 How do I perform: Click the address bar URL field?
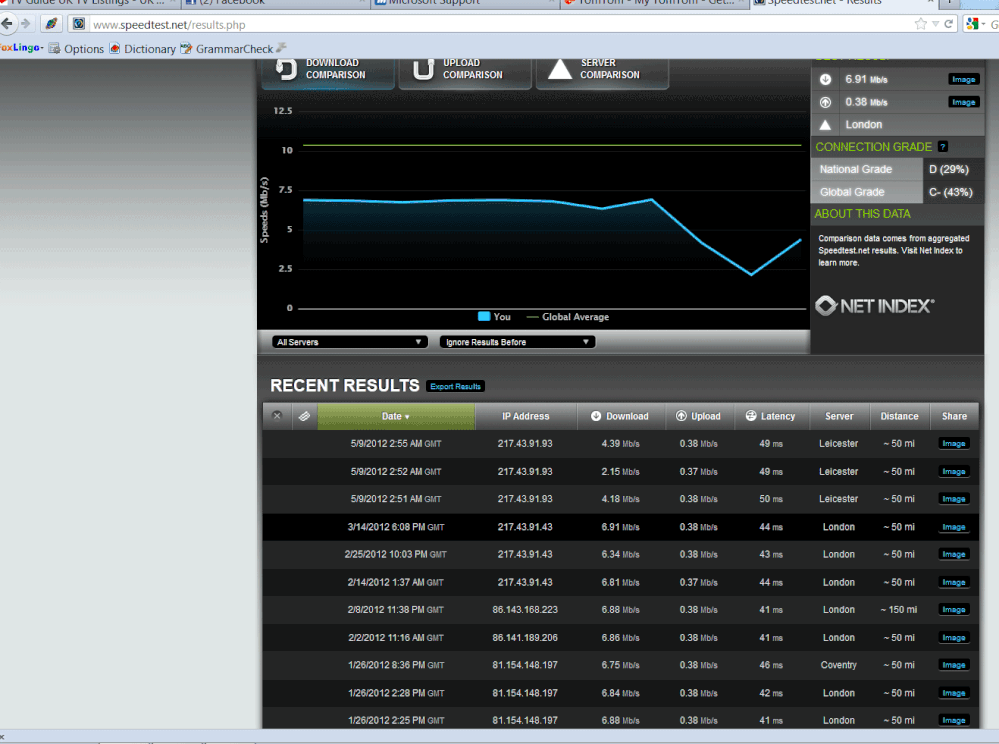(497, 25)
